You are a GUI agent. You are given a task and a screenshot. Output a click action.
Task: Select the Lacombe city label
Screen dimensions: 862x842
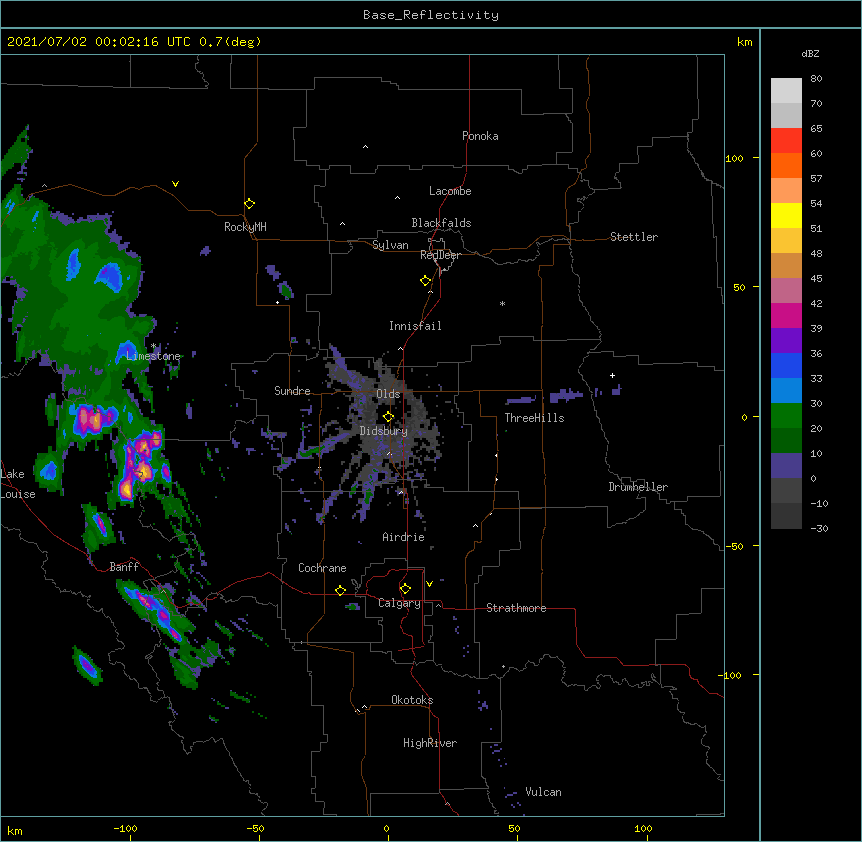pyautogui.click(x=450, y=191)
